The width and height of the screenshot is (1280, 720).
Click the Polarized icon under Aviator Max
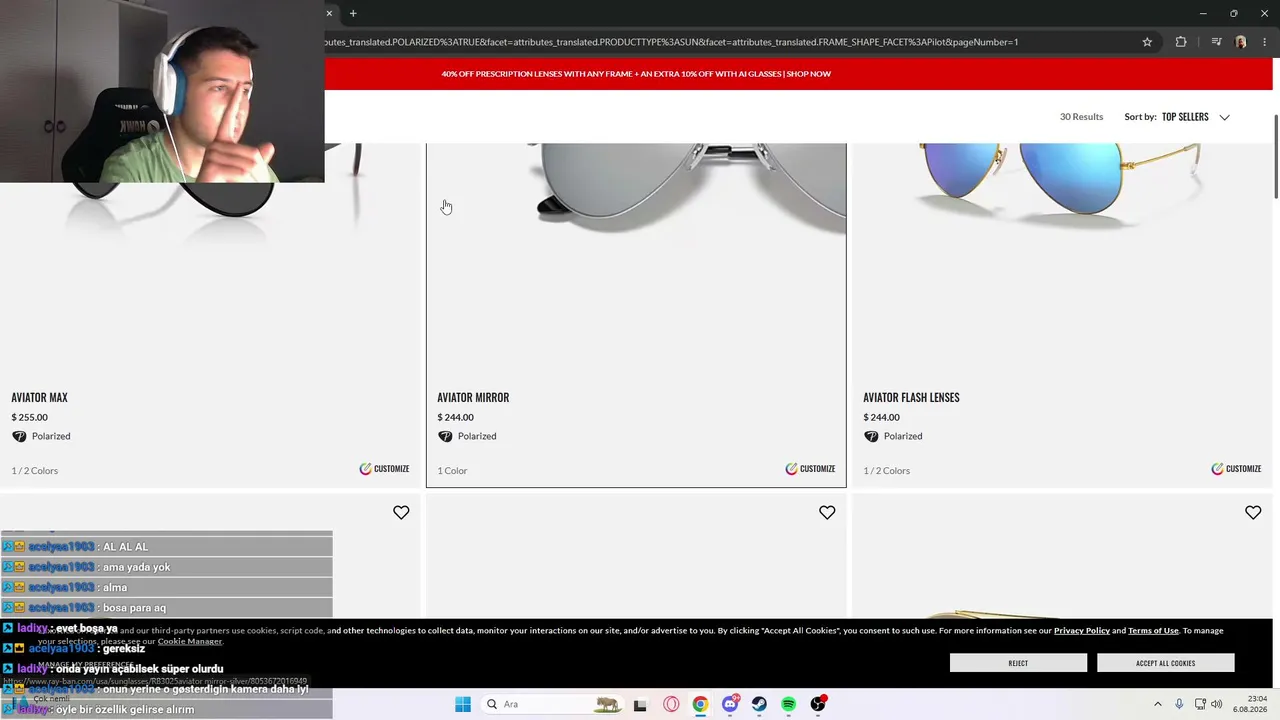(19, 436)
